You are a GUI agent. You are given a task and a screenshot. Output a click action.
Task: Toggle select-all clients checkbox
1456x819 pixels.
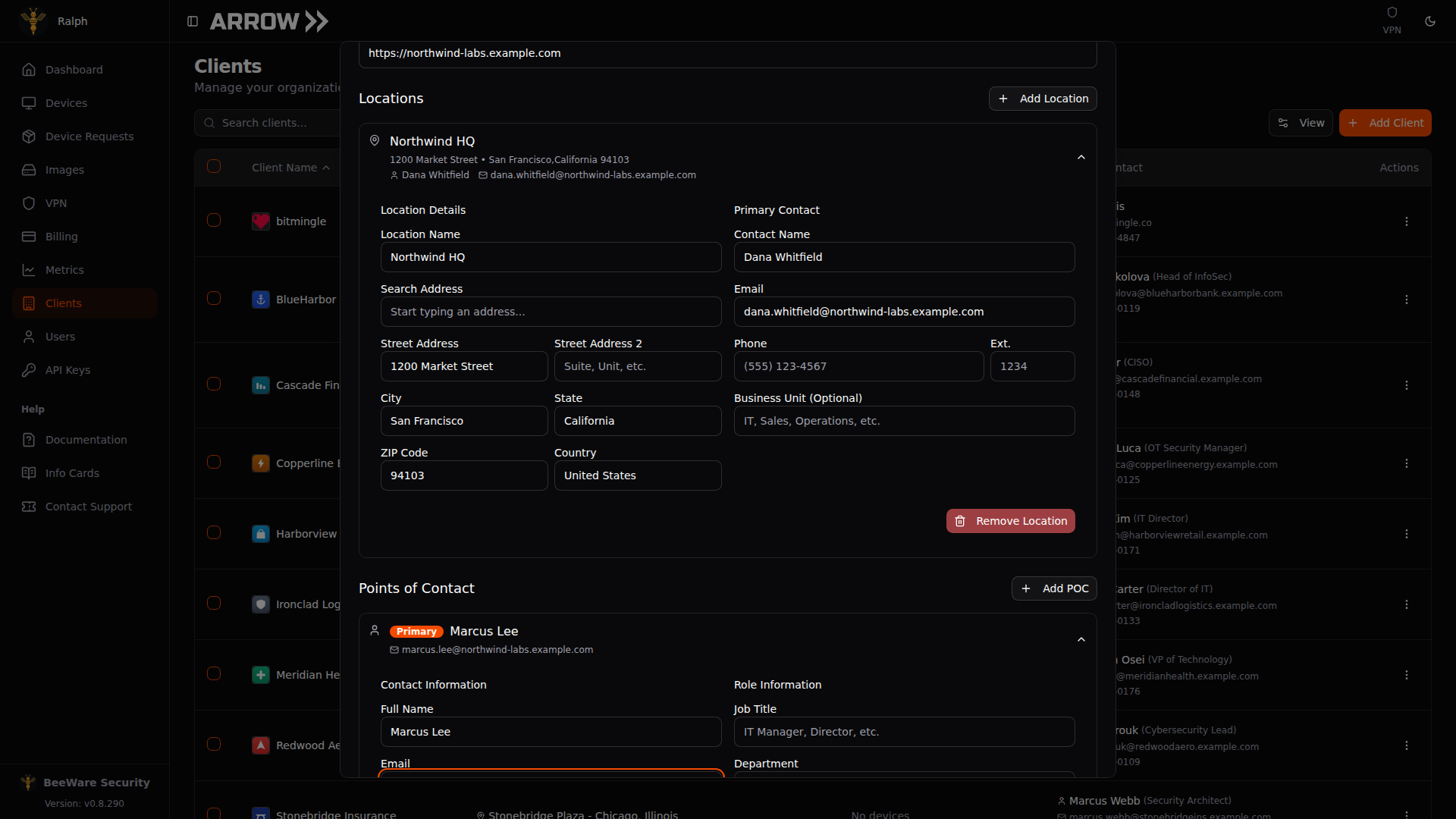tap(214, 166)
